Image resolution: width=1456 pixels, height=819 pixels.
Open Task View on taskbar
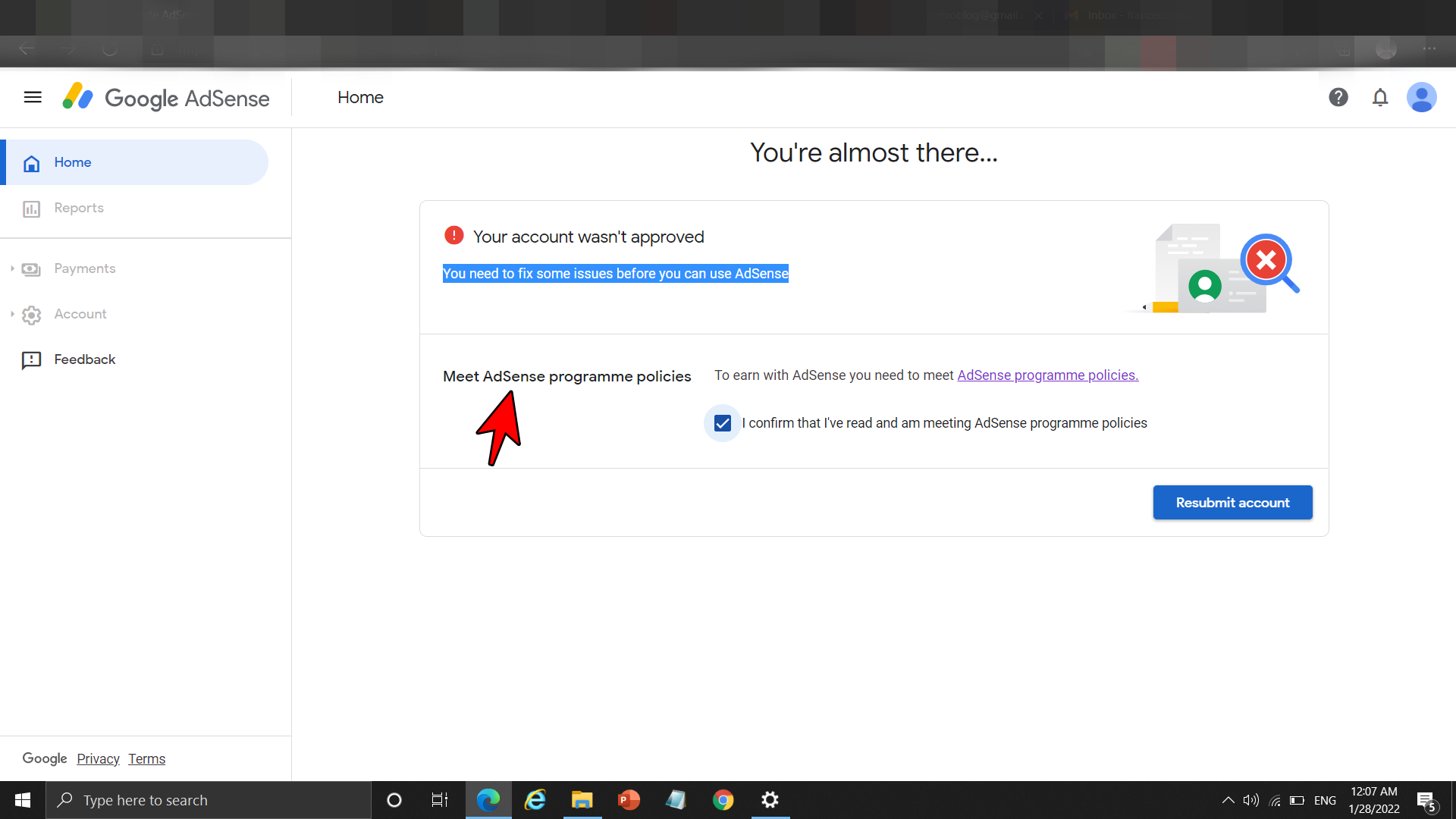click(x=440, y=800)
